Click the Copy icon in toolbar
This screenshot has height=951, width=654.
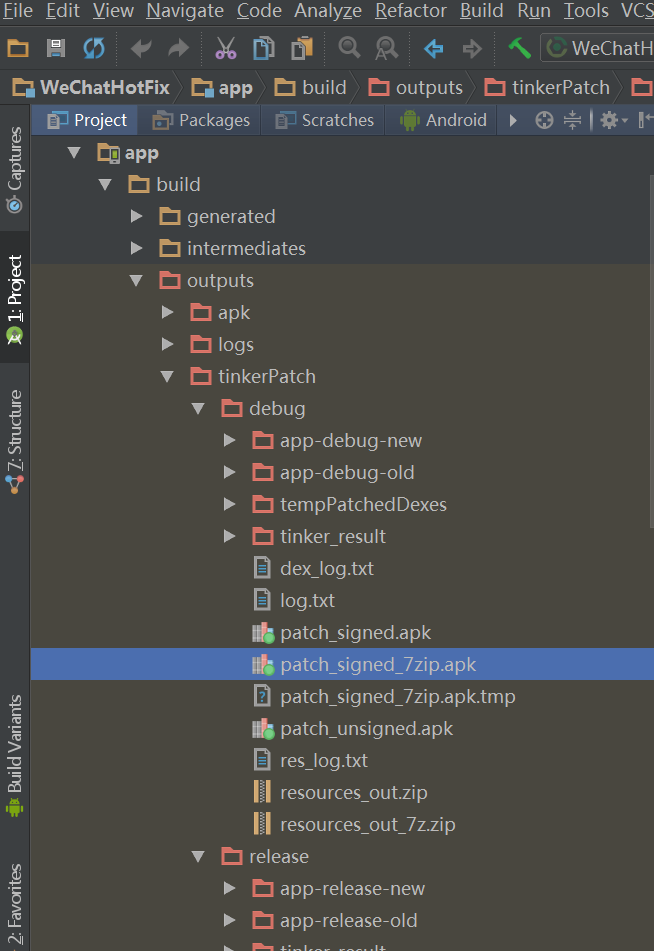point(263,48)
